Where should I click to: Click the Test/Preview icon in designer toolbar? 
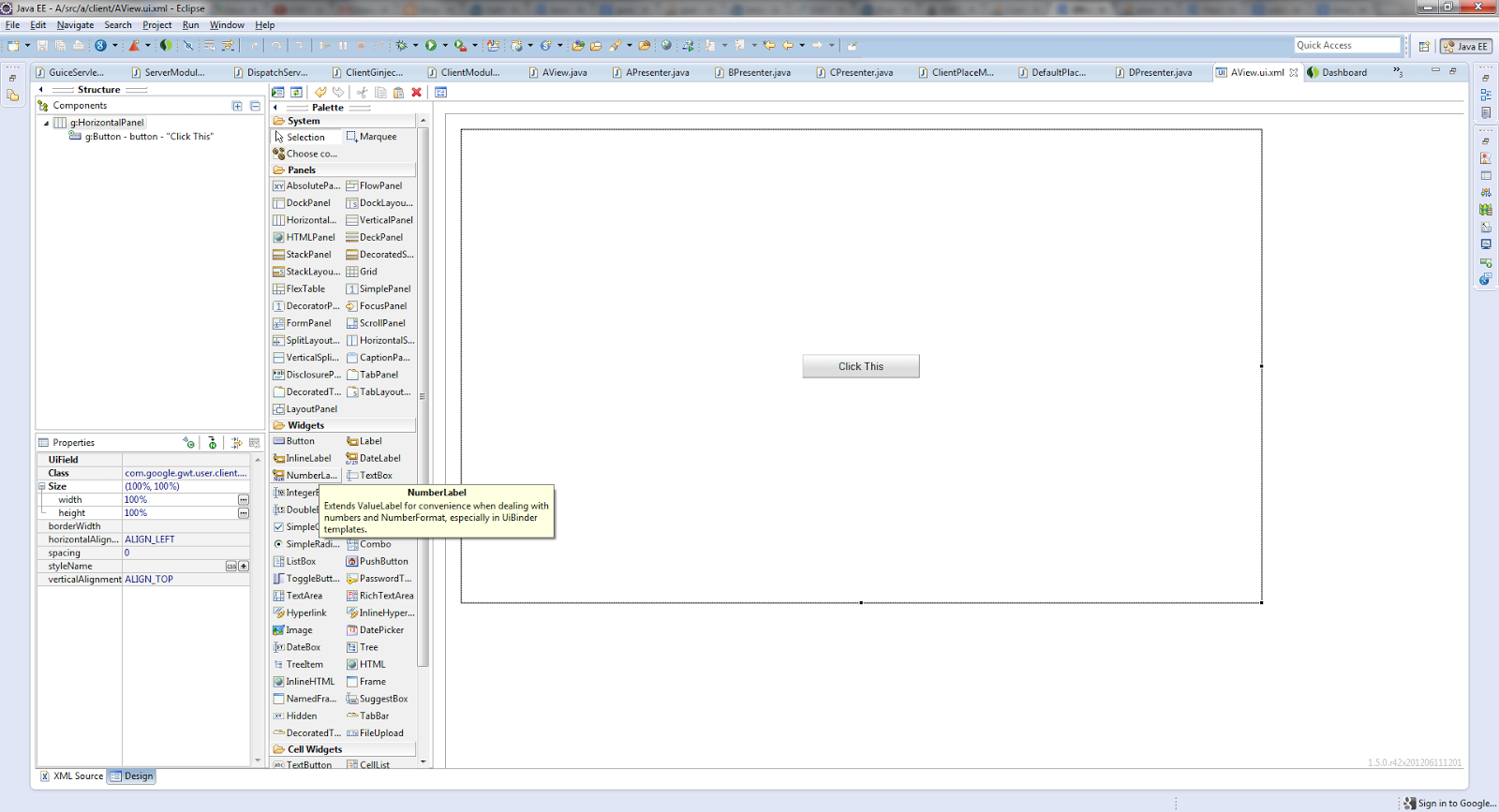(278, 92)
